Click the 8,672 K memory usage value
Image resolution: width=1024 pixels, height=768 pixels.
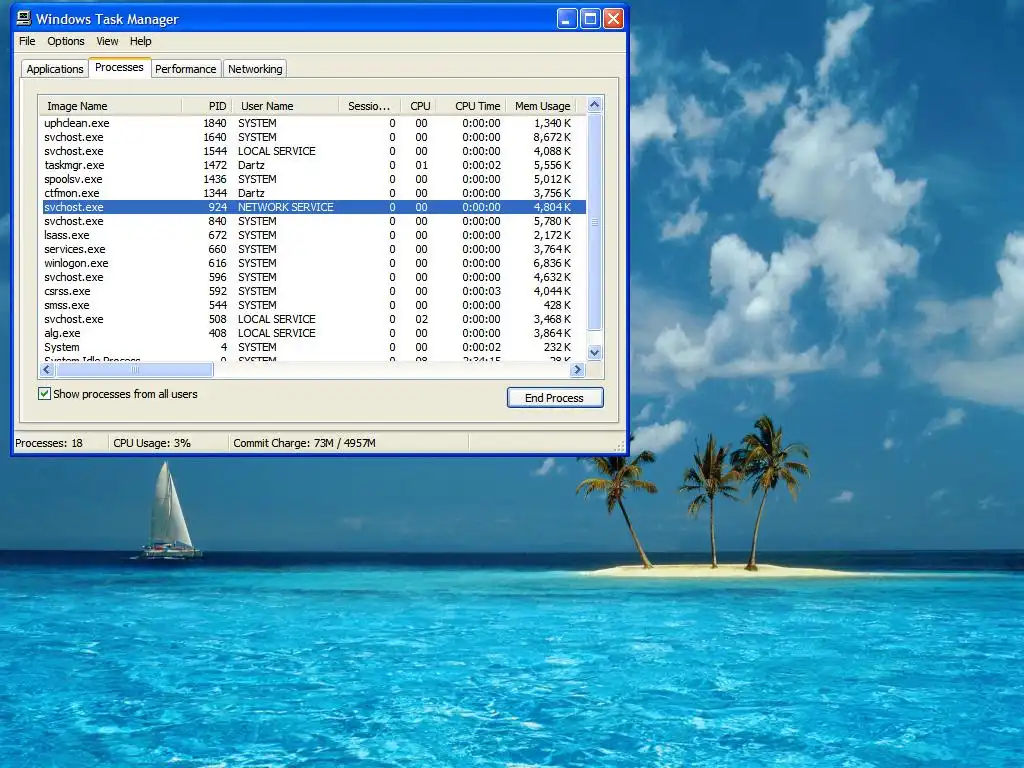pyautogui.click(x=552, y=137)
